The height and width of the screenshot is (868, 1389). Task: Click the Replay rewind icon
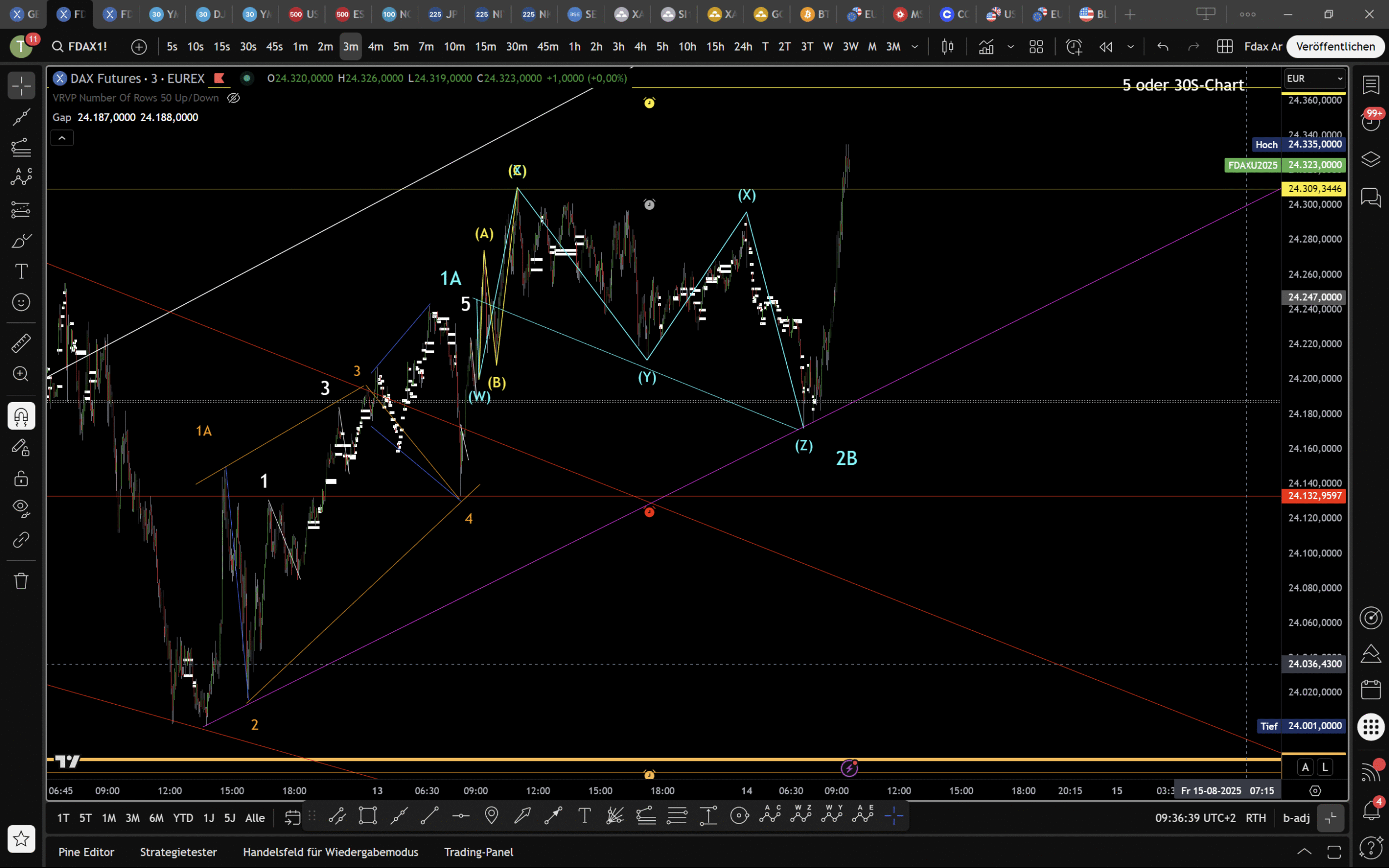[1105, 47]
